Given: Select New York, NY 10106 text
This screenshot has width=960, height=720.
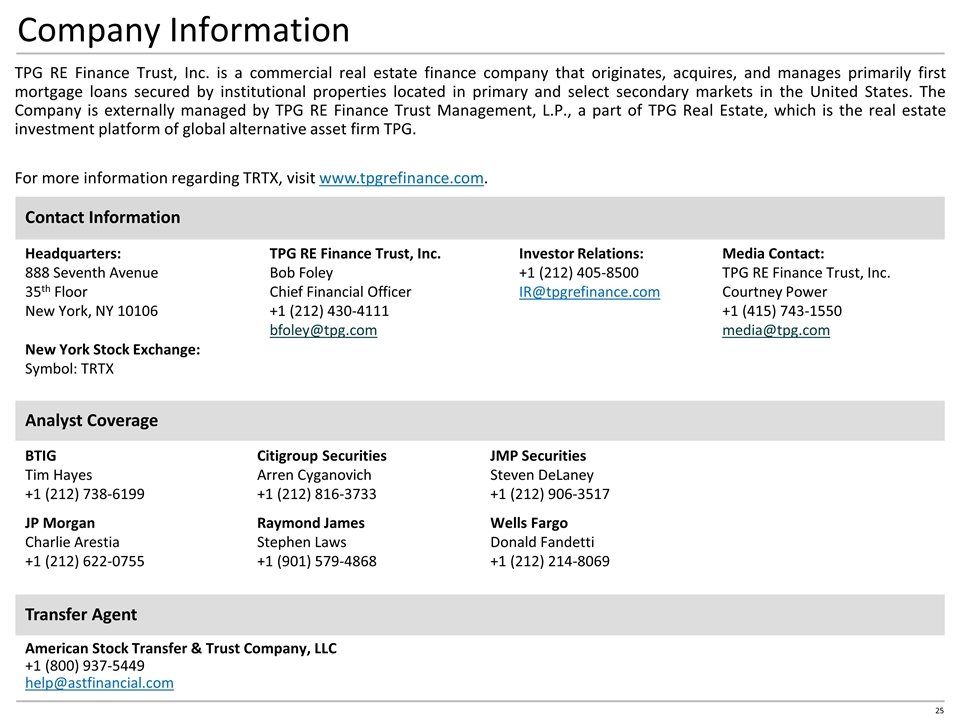Looking at the screenshot, I should pos(91,311).
